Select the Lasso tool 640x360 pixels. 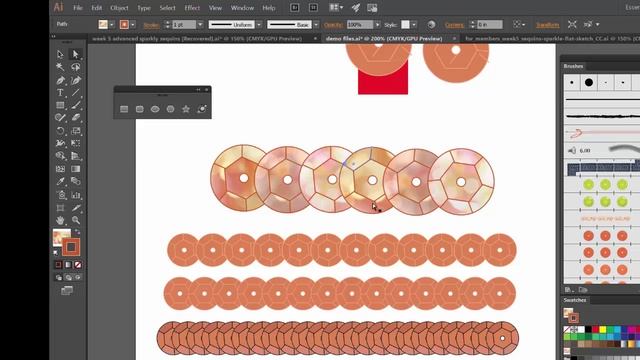(75, 67)
